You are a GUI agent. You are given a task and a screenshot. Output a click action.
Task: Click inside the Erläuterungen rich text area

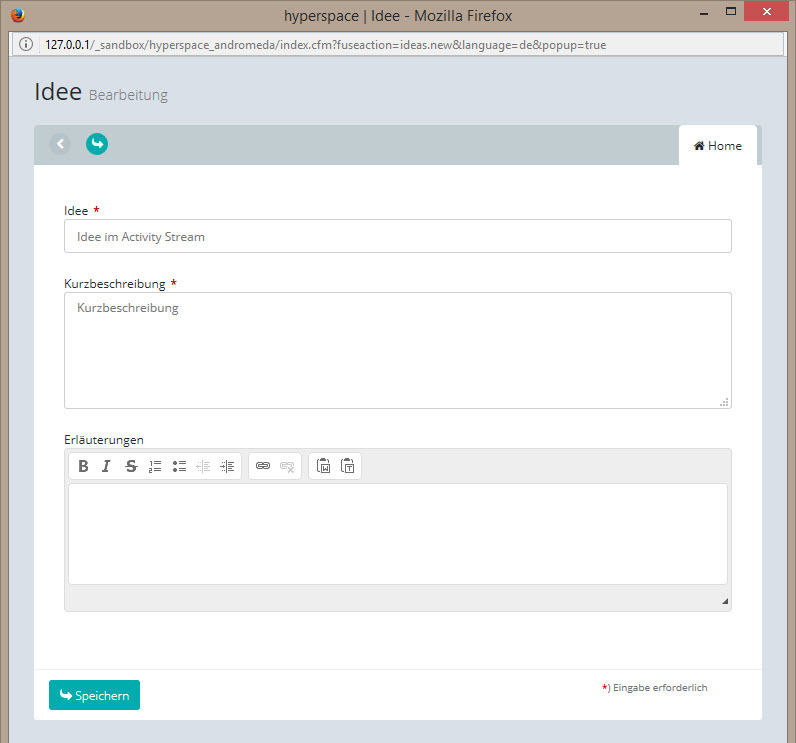(397, 533)
